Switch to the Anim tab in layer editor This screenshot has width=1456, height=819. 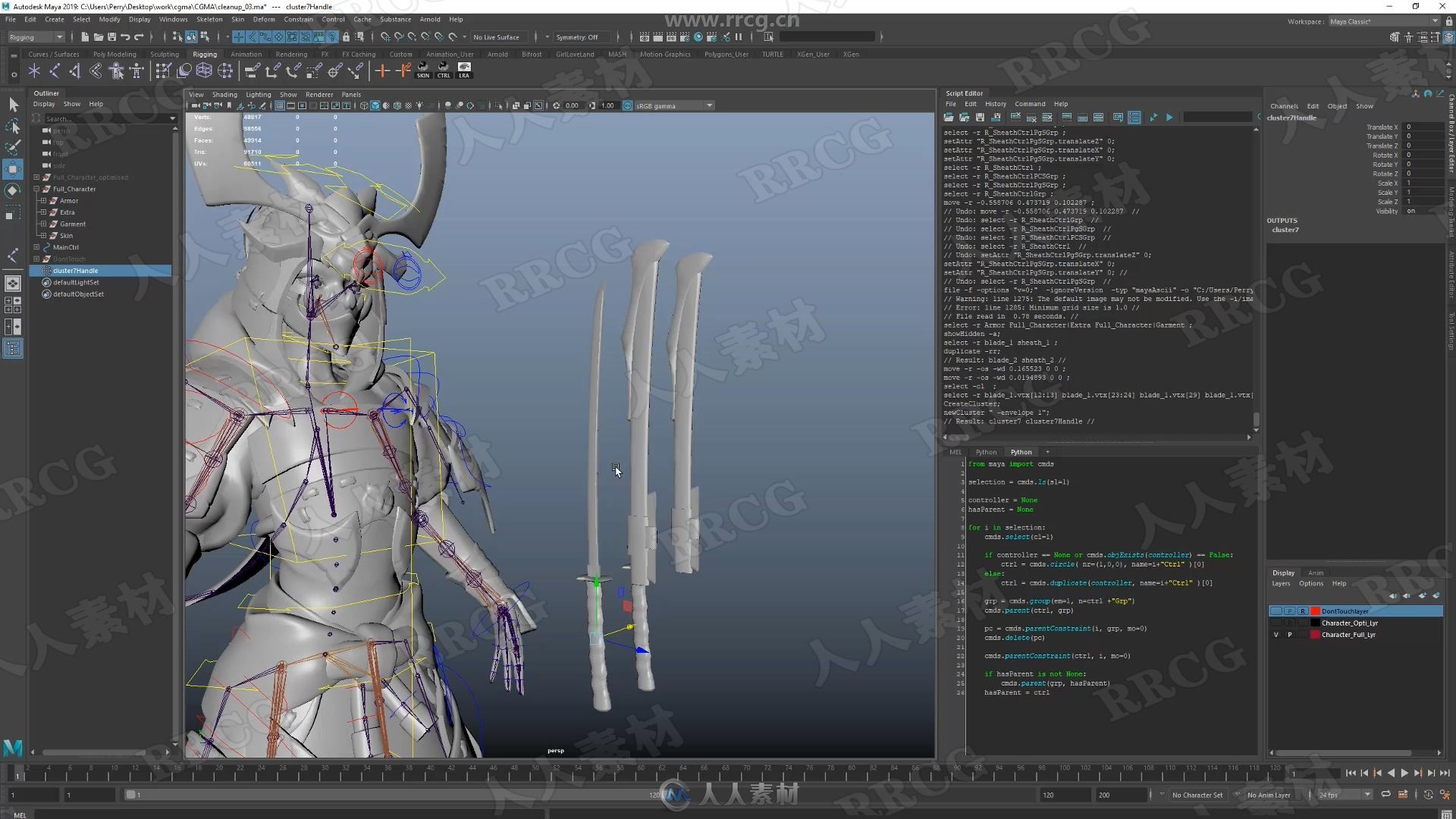pos(1316,573)
